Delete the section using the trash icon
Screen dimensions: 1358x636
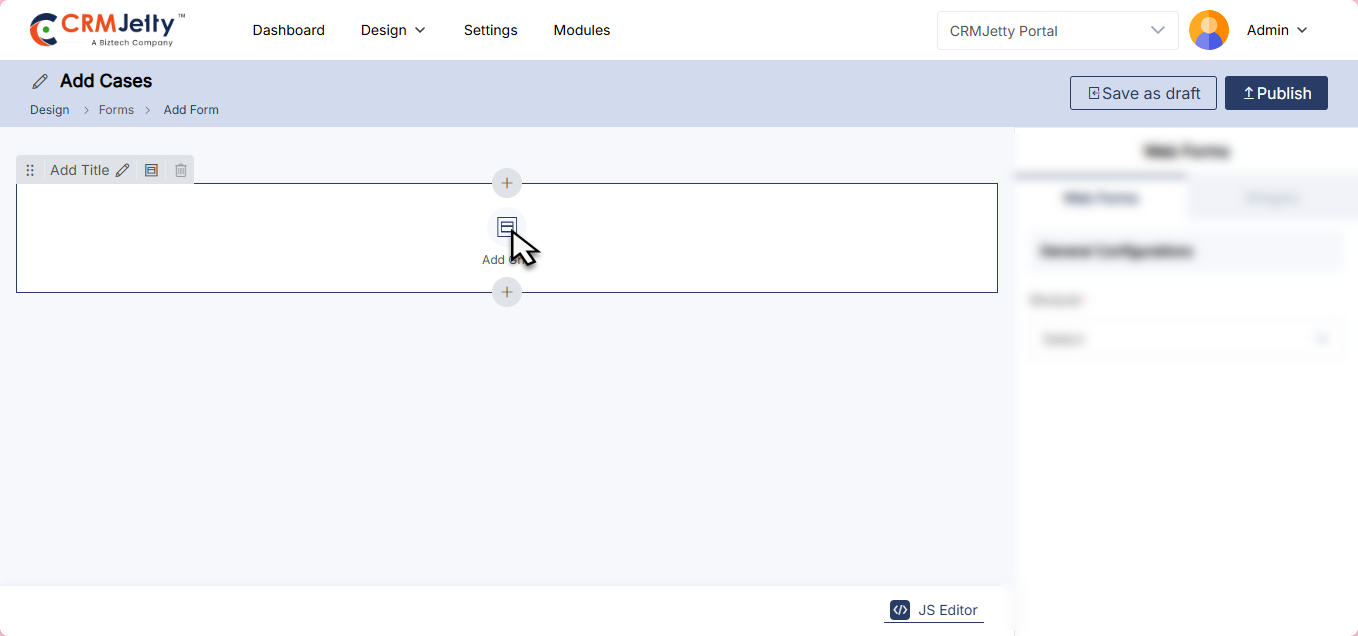[181, 171]
